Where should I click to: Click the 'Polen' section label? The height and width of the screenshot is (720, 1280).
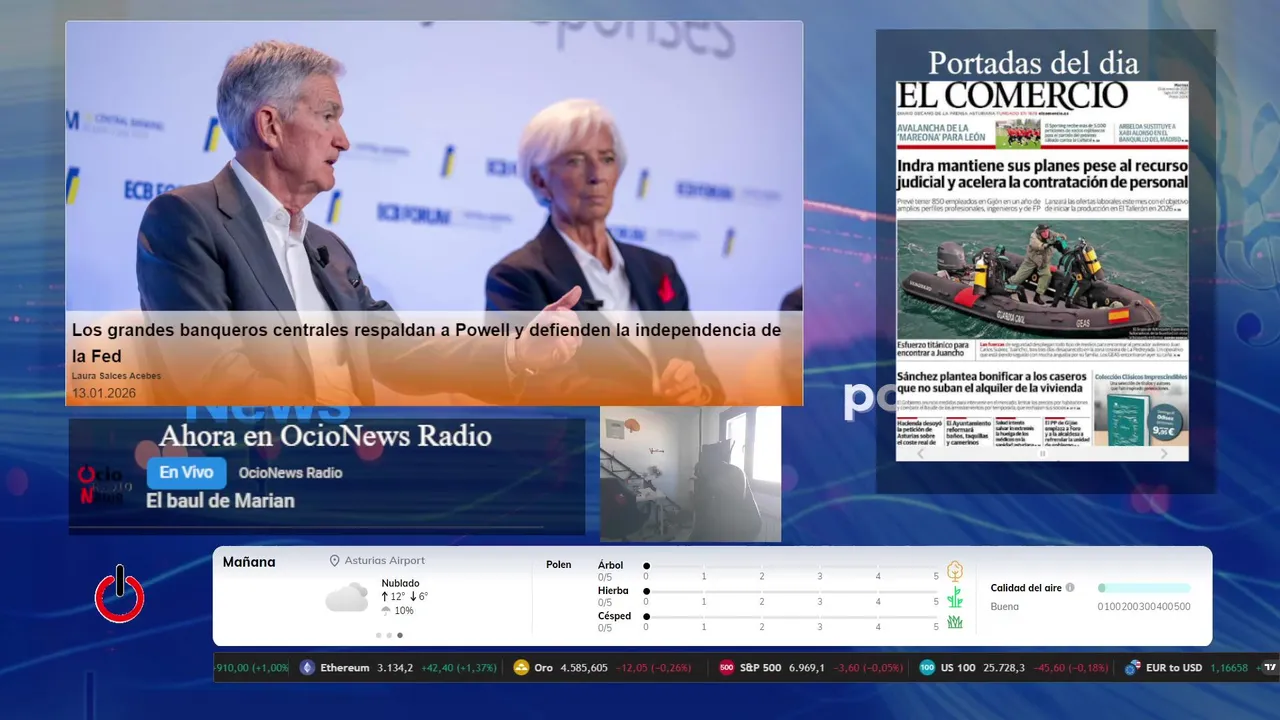pos(559,565)
